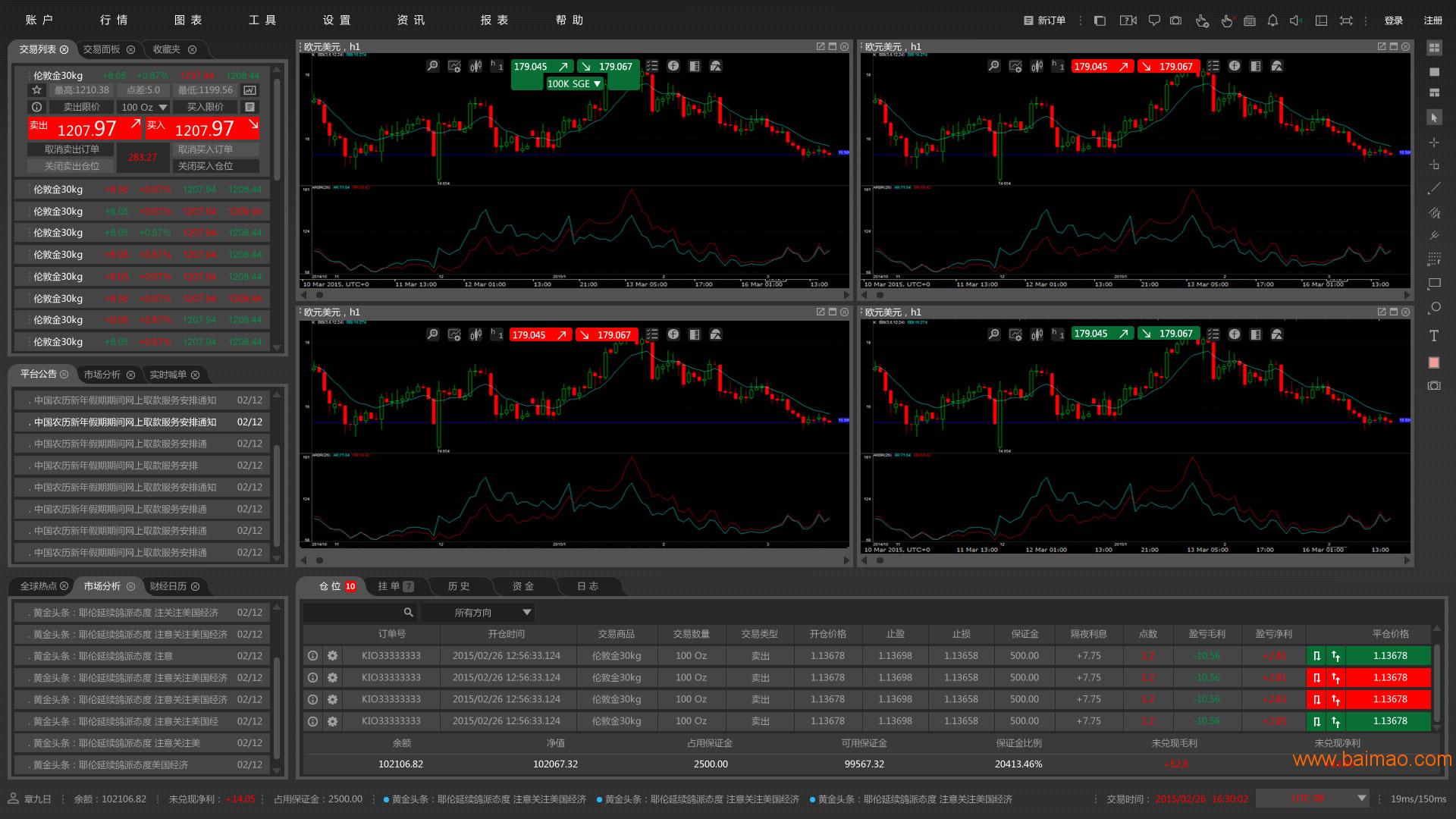Click the 新订单 new order button
The image size is (1456, 819).
1044,20
